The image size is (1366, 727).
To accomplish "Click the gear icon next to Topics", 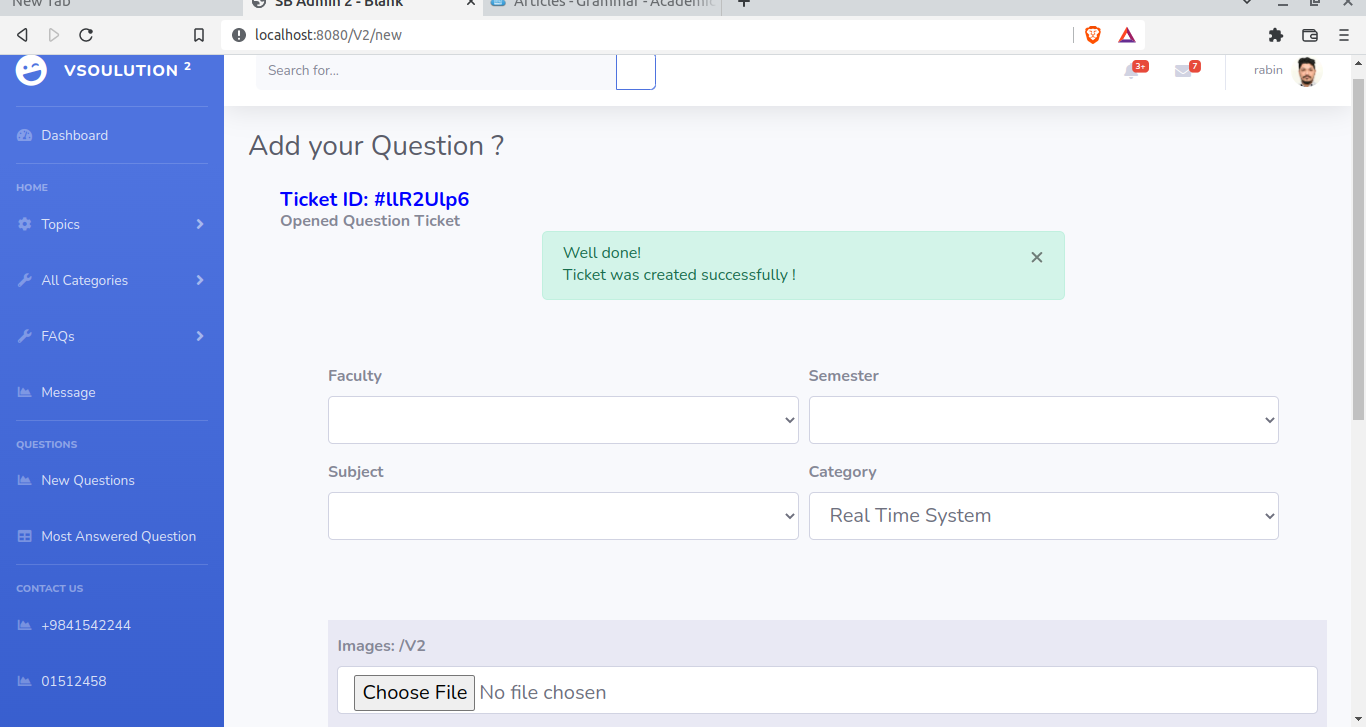I will pyautogui.click(x=23, y=224).
